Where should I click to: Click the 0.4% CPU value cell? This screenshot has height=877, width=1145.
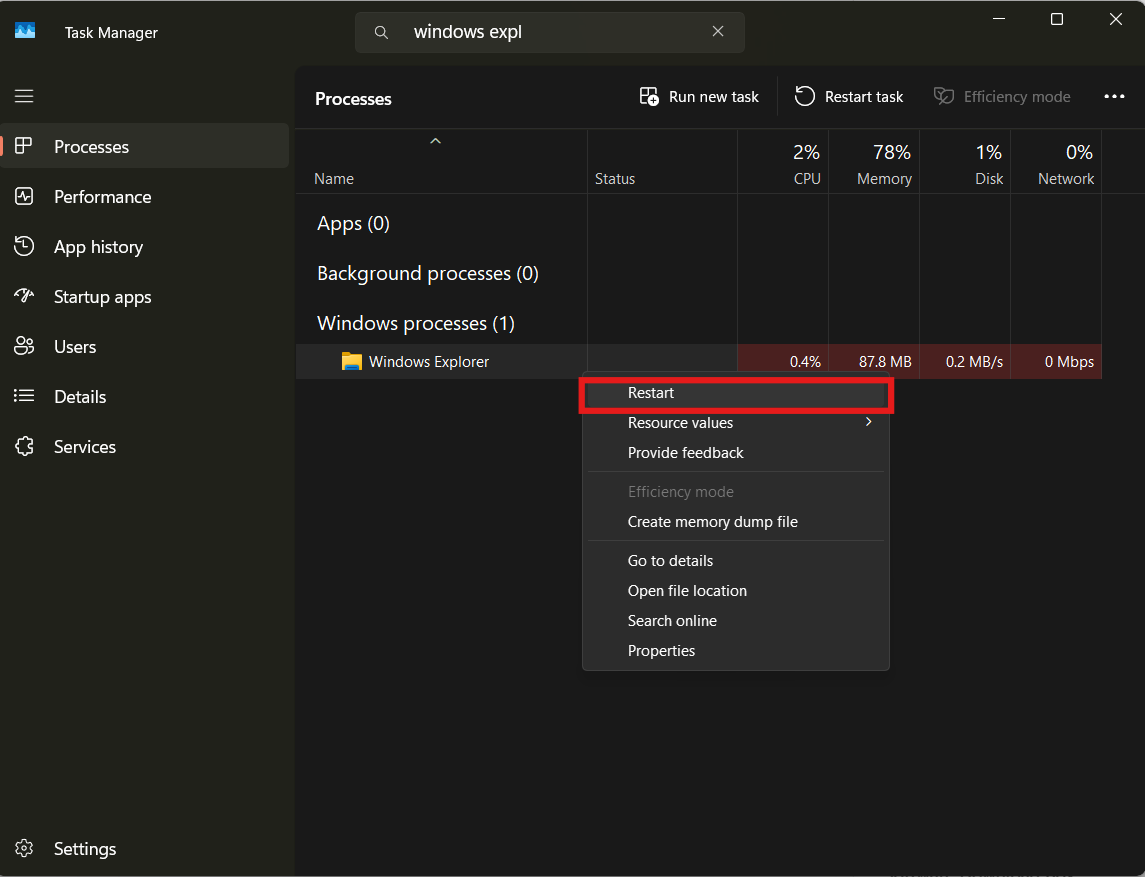[x=783, y=361]
